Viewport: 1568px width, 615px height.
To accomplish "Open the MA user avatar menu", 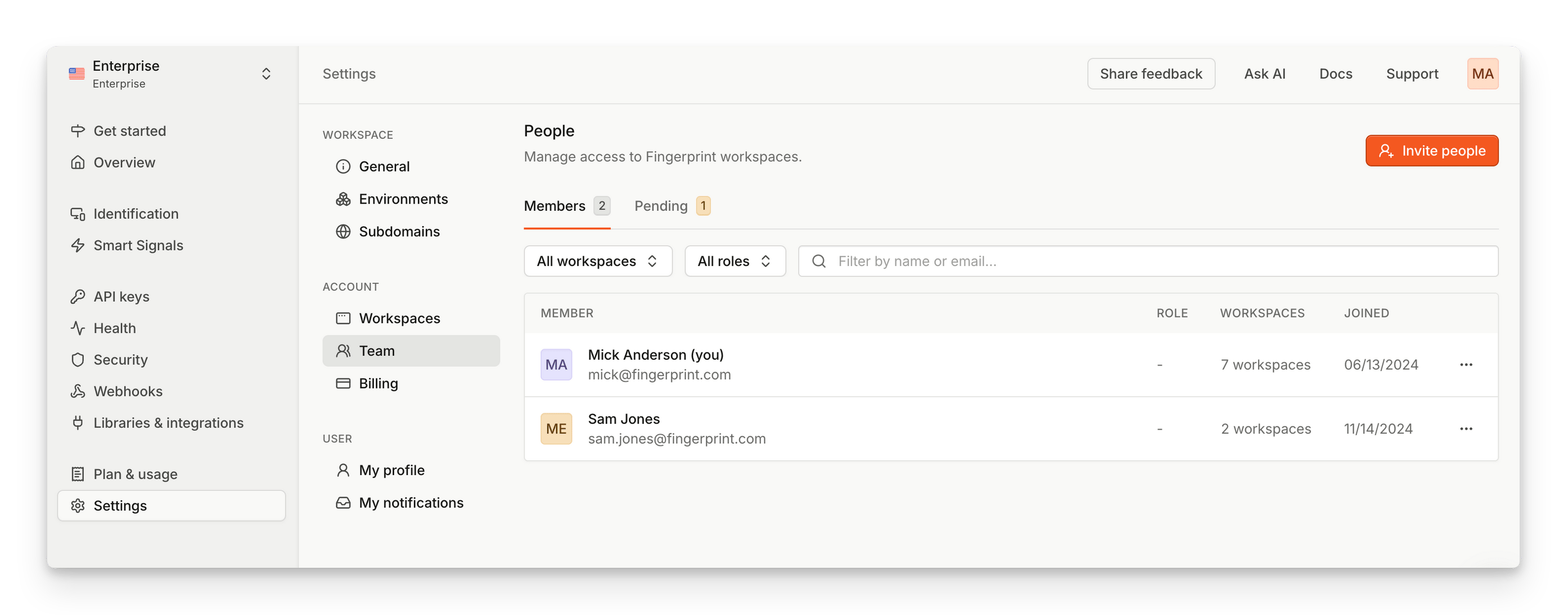I will coord(1482,74).
